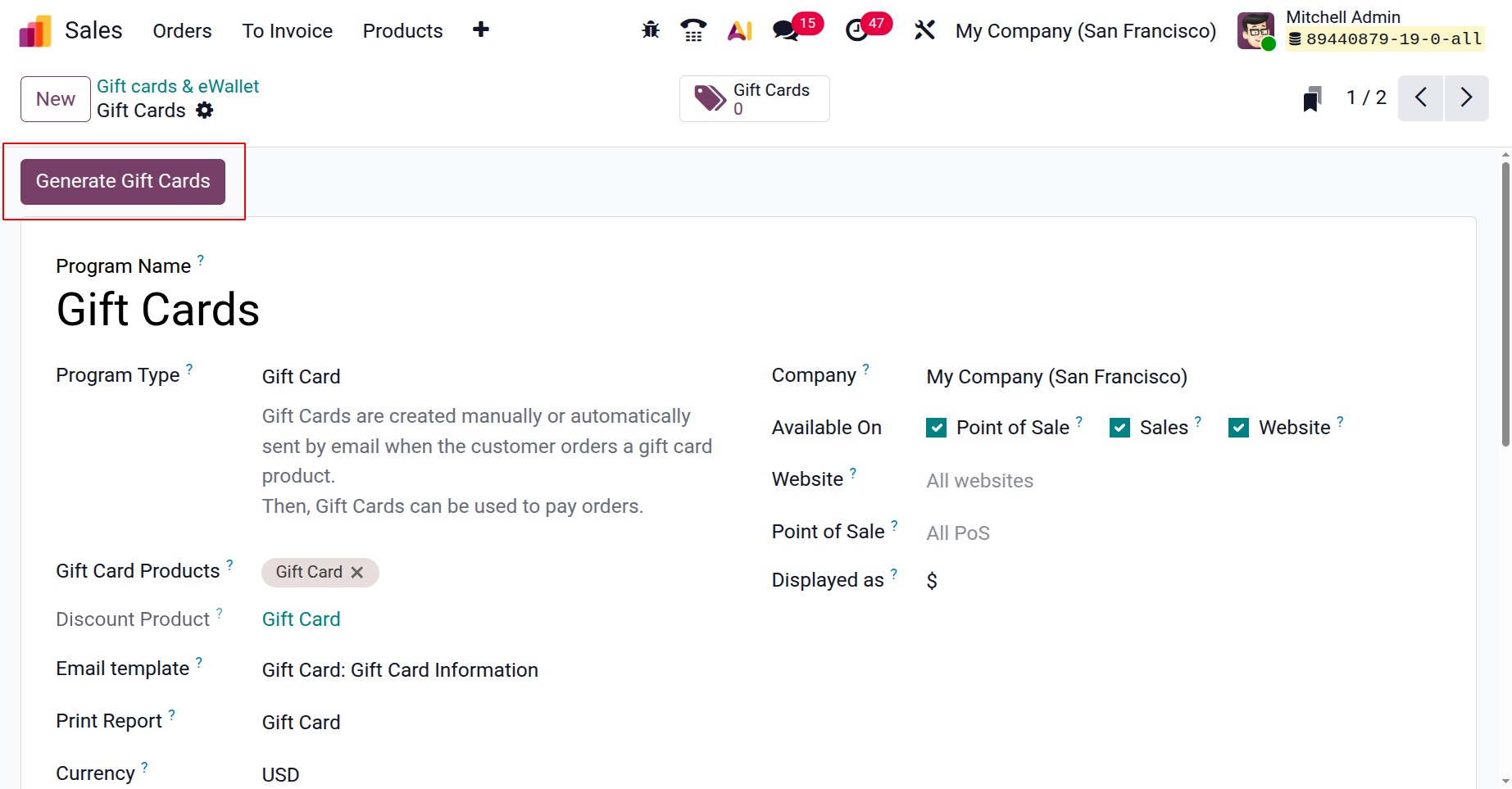The width and height of the screenshot is (1512, 789).
Task: Remove the Gift Card product tag
Action: 357,573
